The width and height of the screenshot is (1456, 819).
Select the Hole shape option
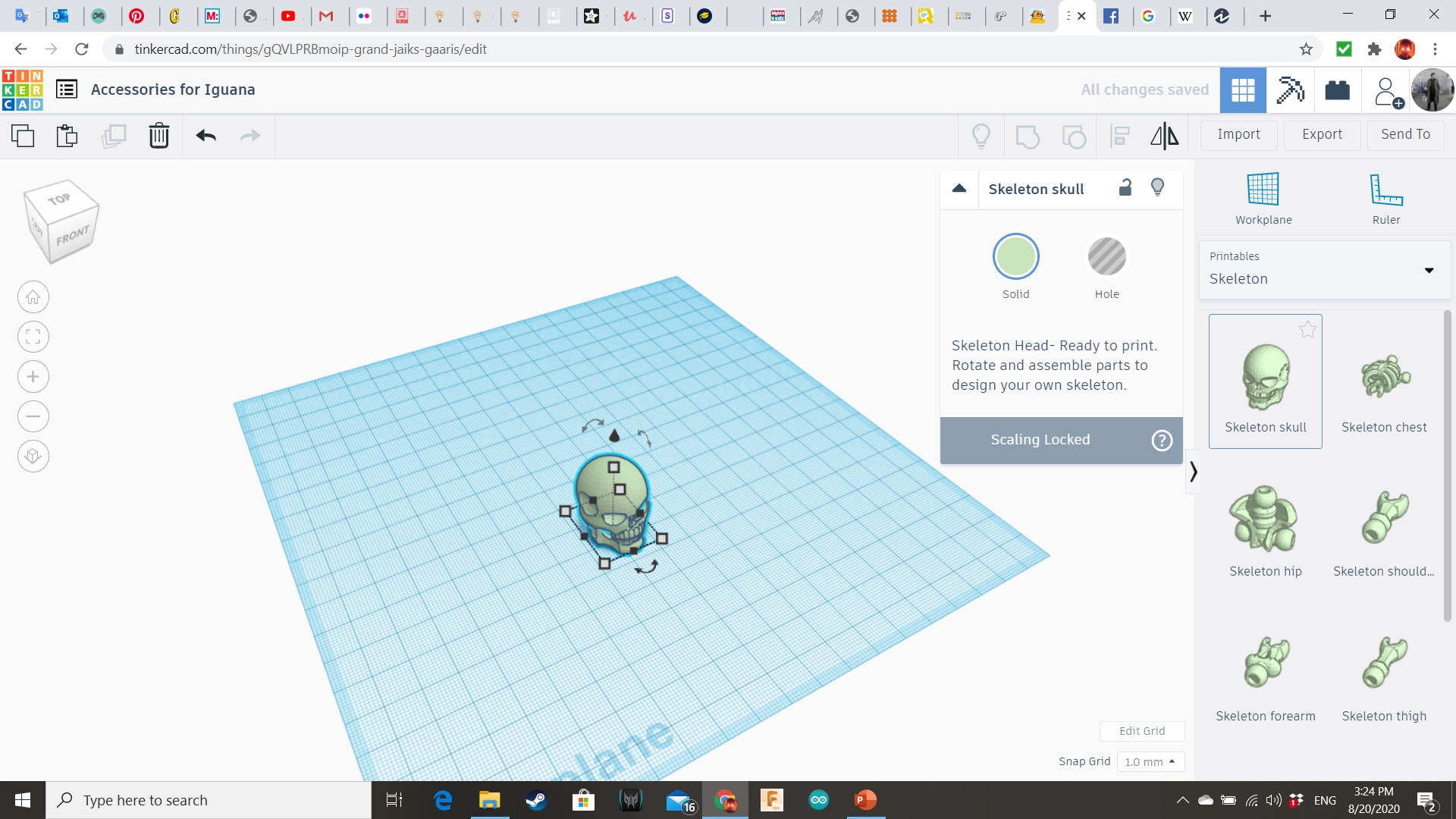pos(1106,257)
